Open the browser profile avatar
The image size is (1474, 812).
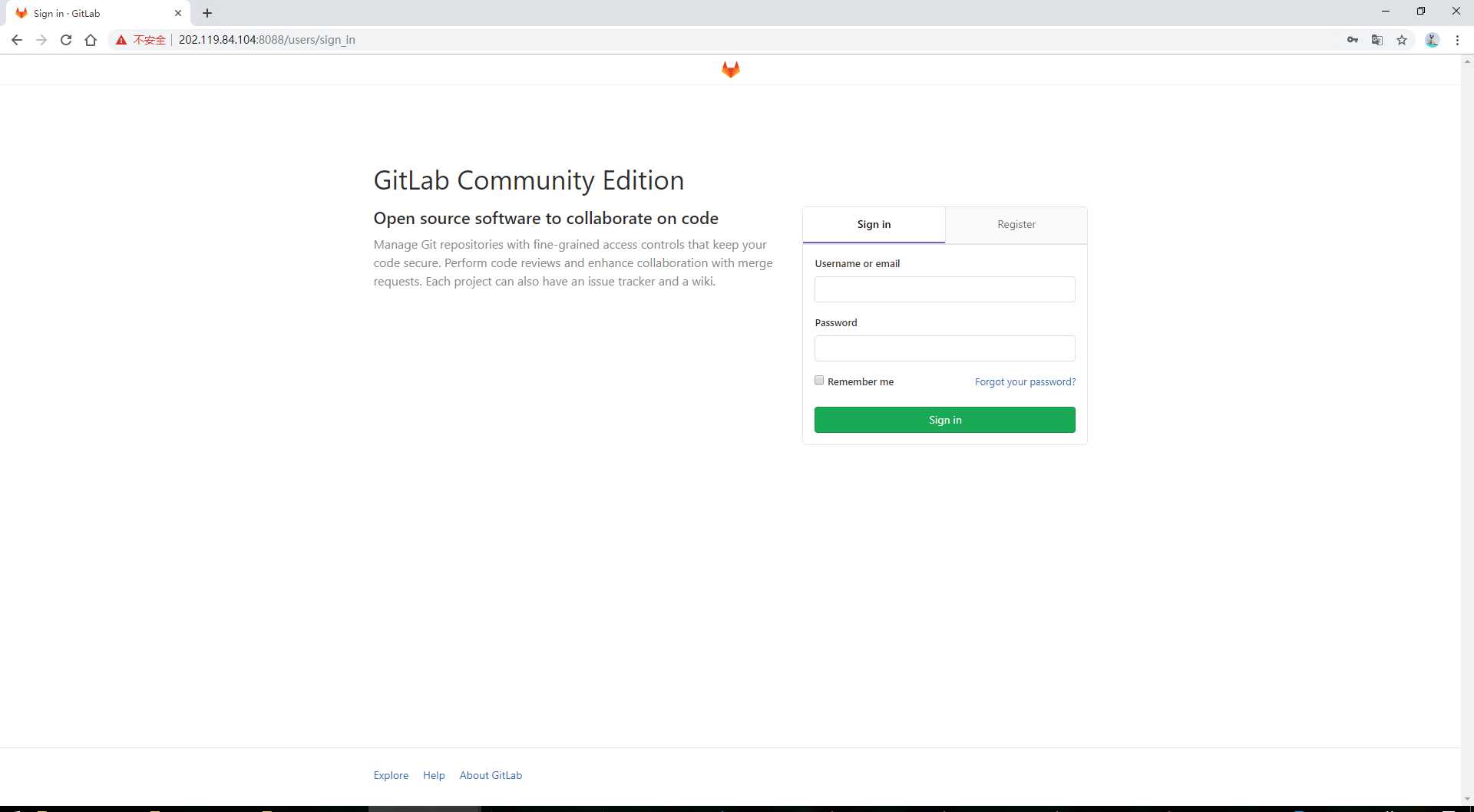tap(1432, 40)
